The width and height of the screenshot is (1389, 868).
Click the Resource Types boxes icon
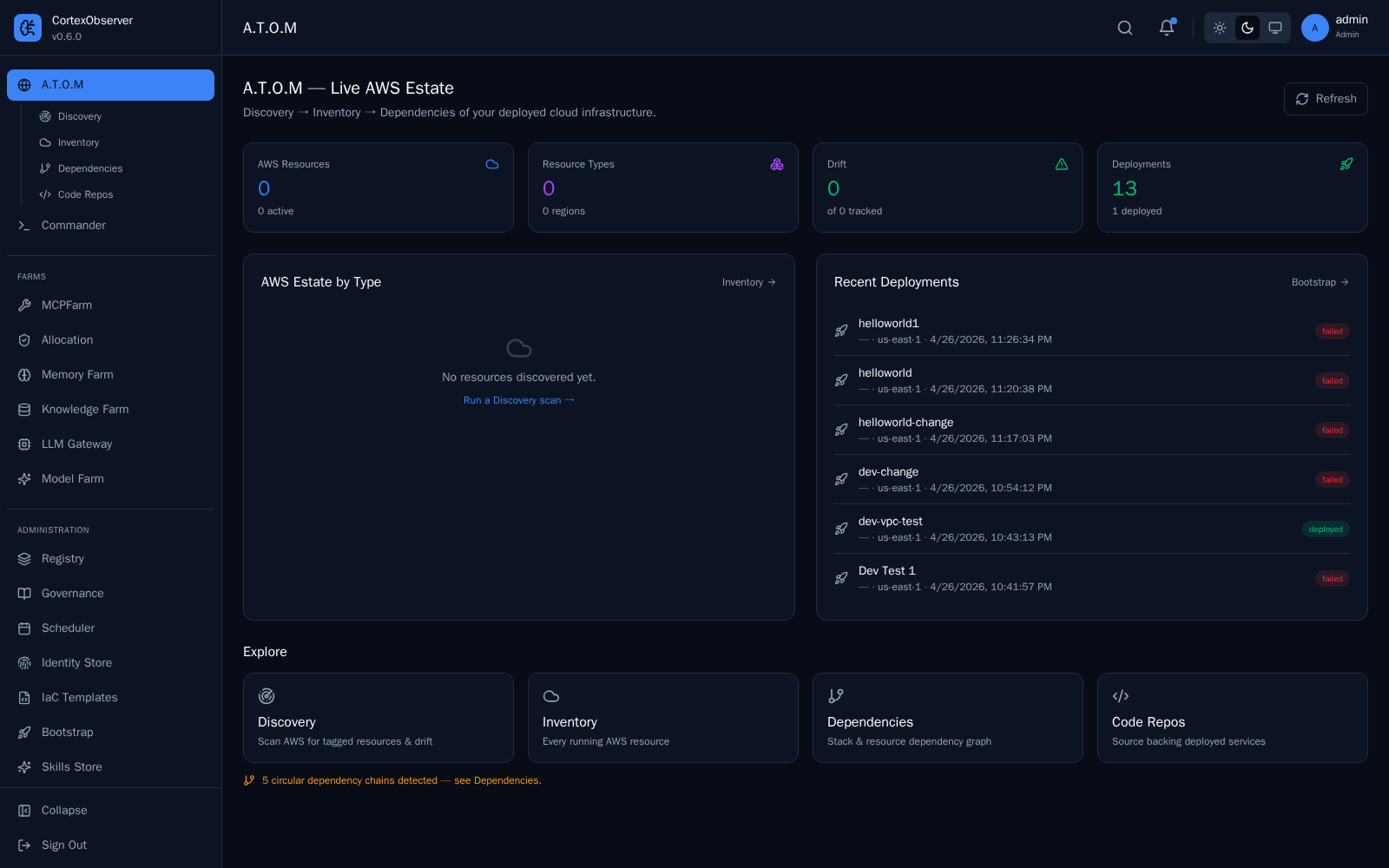pos(777,164)
